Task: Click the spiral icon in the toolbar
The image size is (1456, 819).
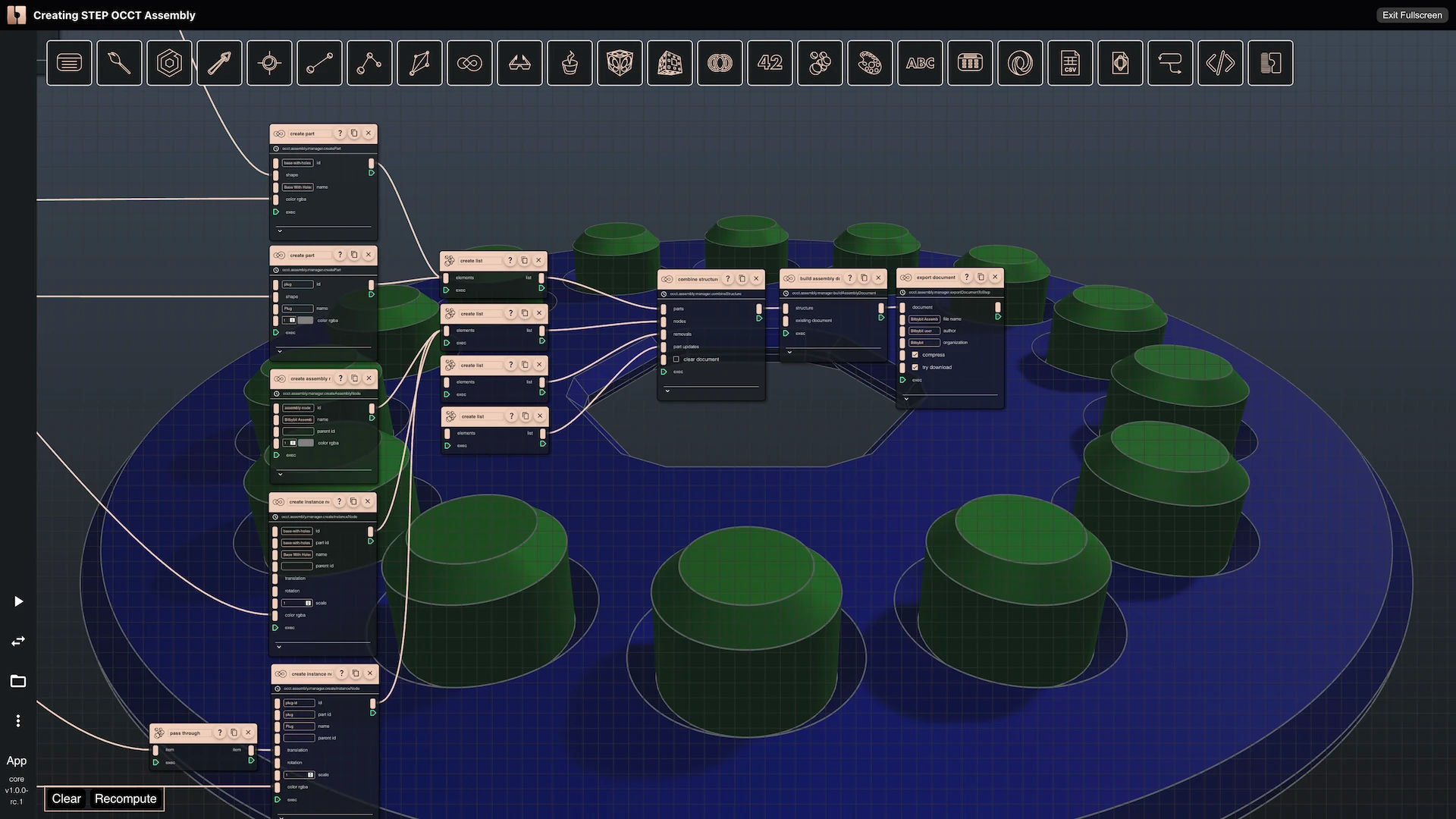Action: point(1020,63)
